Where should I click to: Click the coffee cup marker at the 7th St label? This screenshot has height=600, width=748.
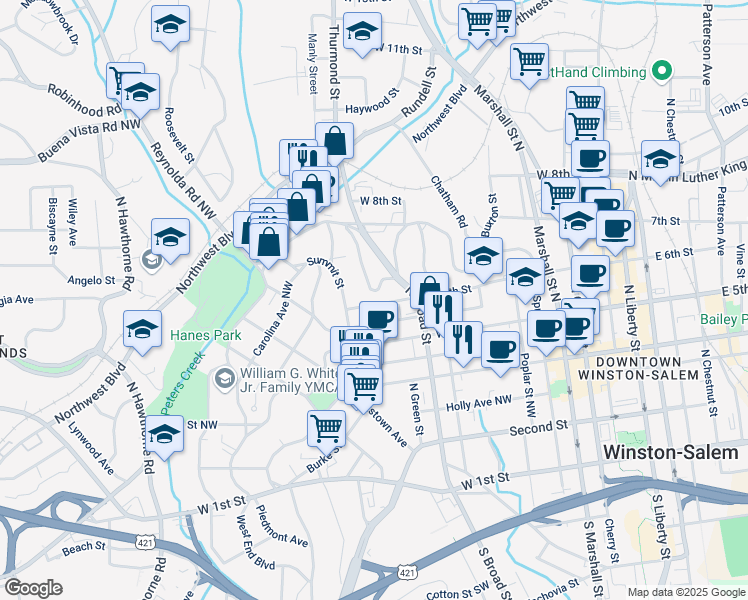click(615, 230)
